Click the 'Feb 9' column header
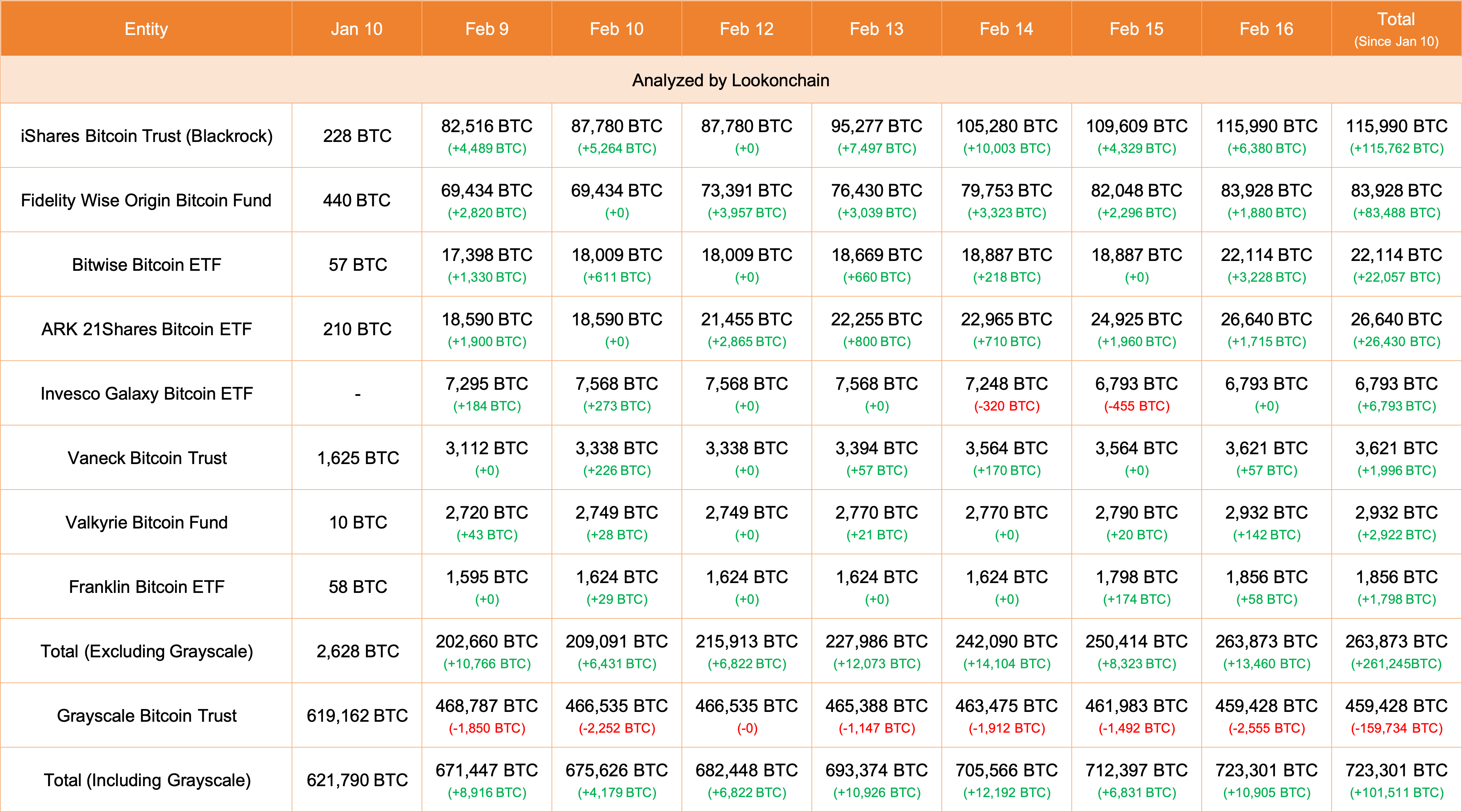1462x812 pixels. [487, 29]
